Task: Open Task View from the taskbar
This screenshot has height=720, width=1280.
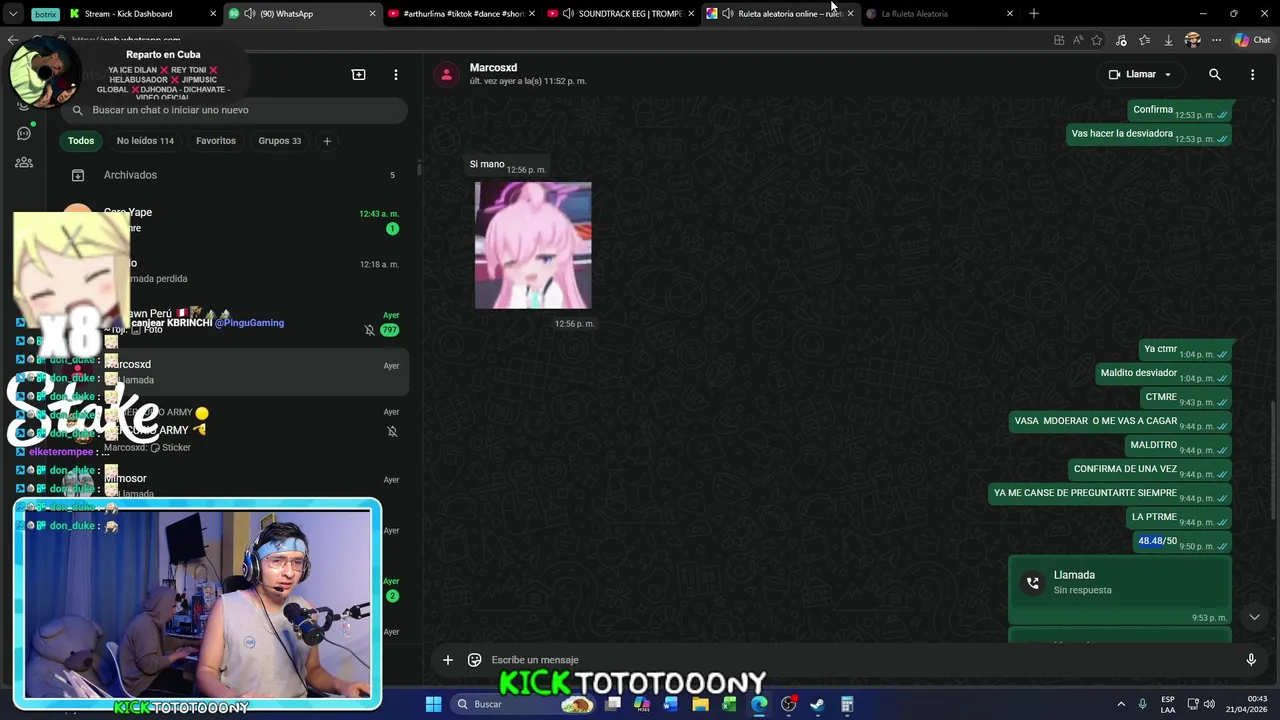Action: click(x=613, y=704)
